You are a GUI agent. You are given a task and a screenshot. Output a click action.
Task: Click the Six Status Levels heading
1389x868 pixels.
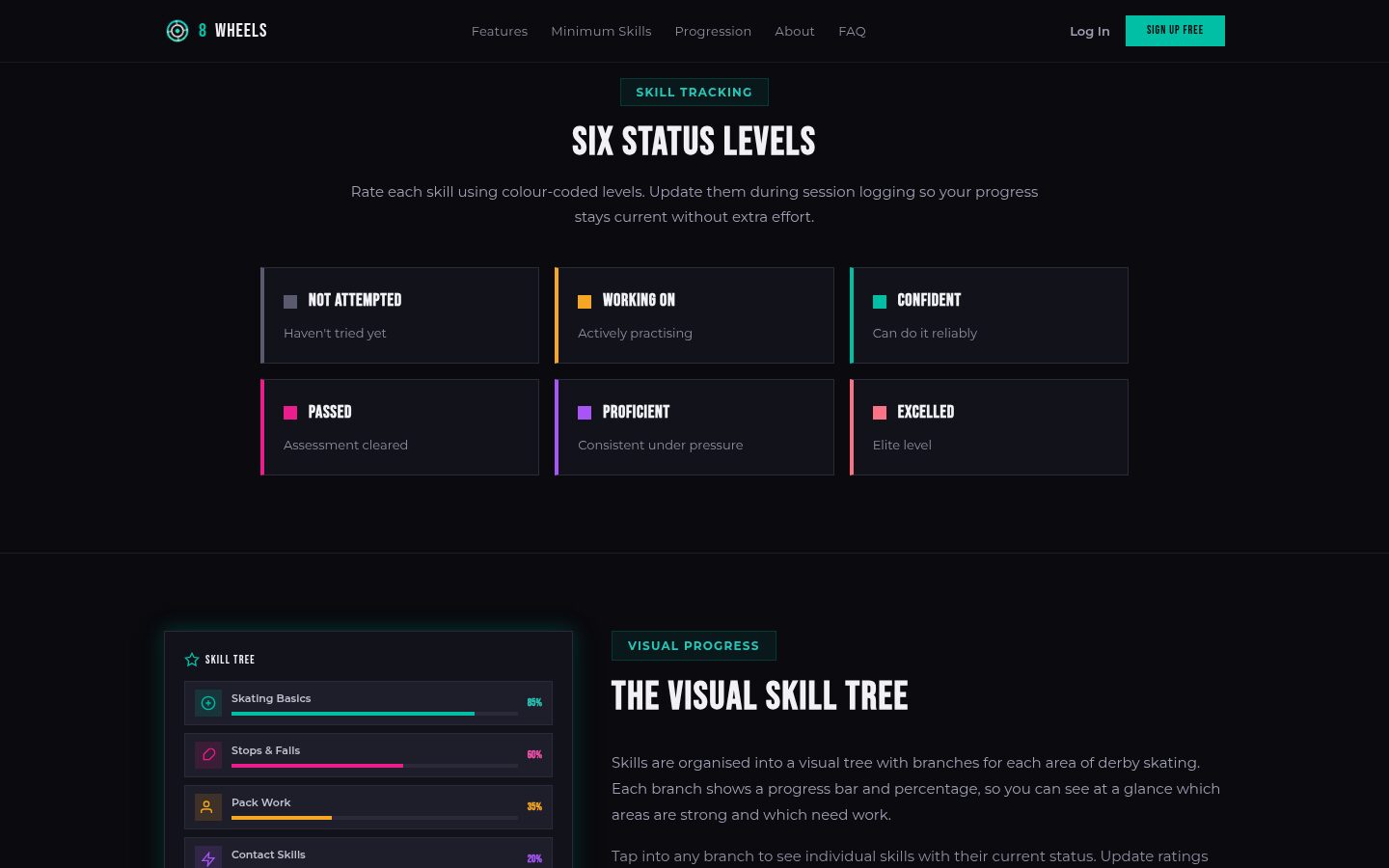(694, 142)
